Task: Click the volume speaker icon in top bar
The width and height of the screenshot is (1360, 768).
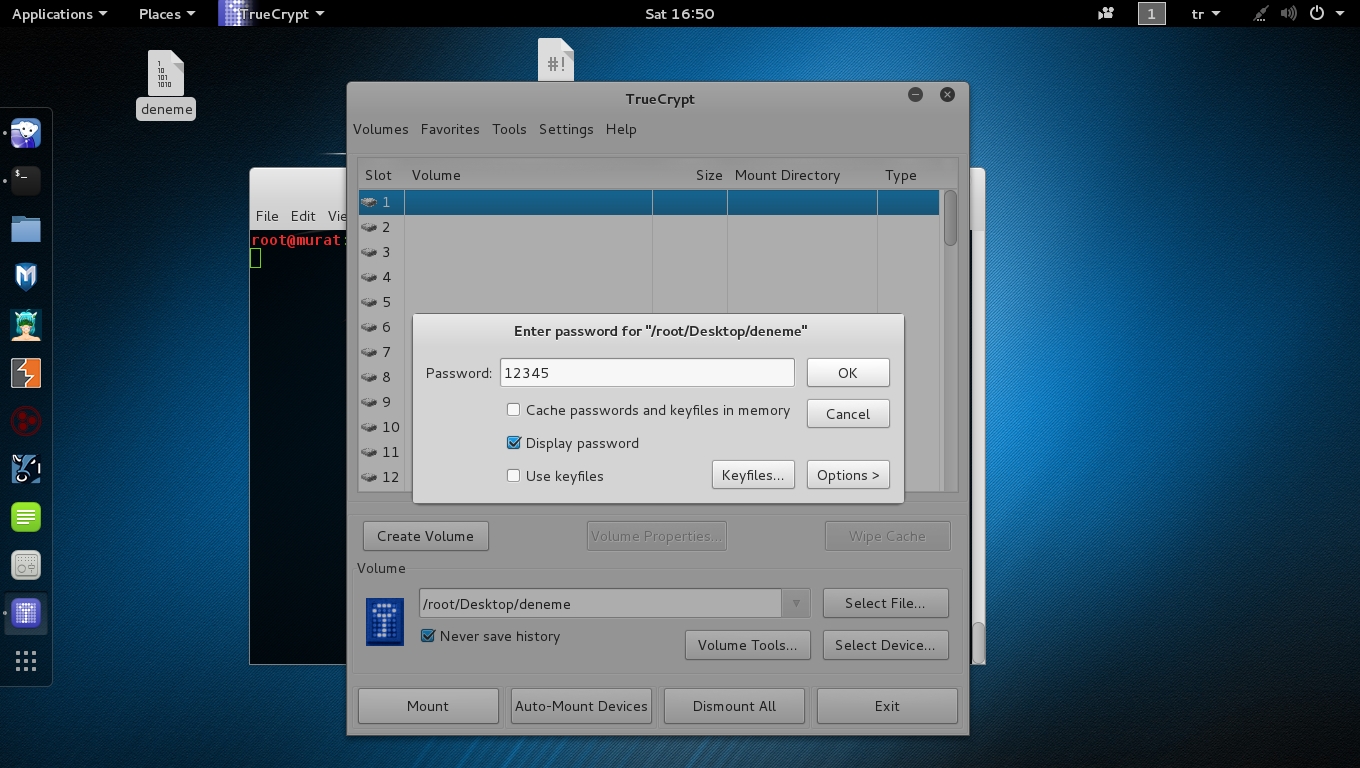Action: tap(1289, 14)
